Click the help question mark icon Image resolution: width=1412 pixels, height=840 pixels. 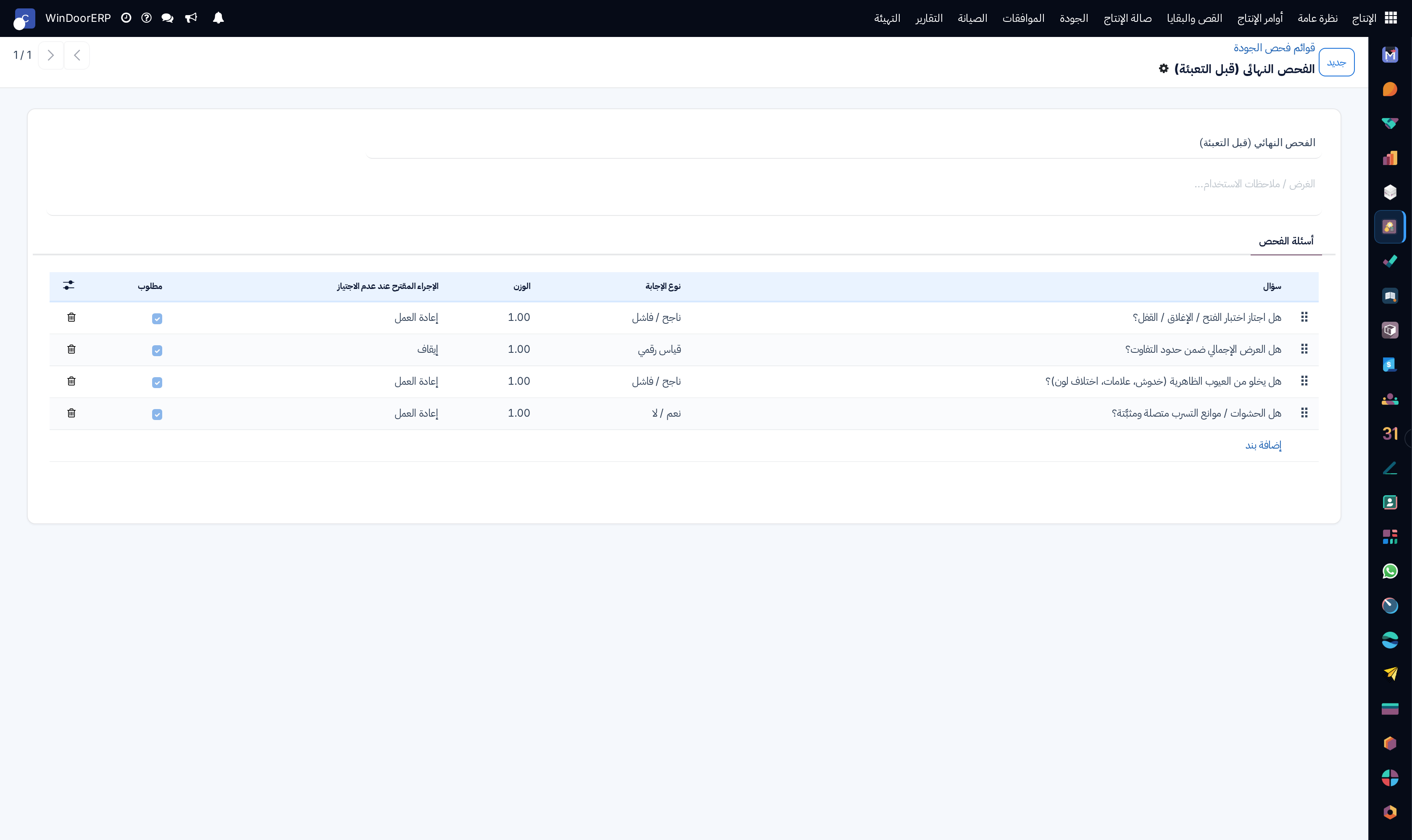pyautogui.click(x=146, y=18)
